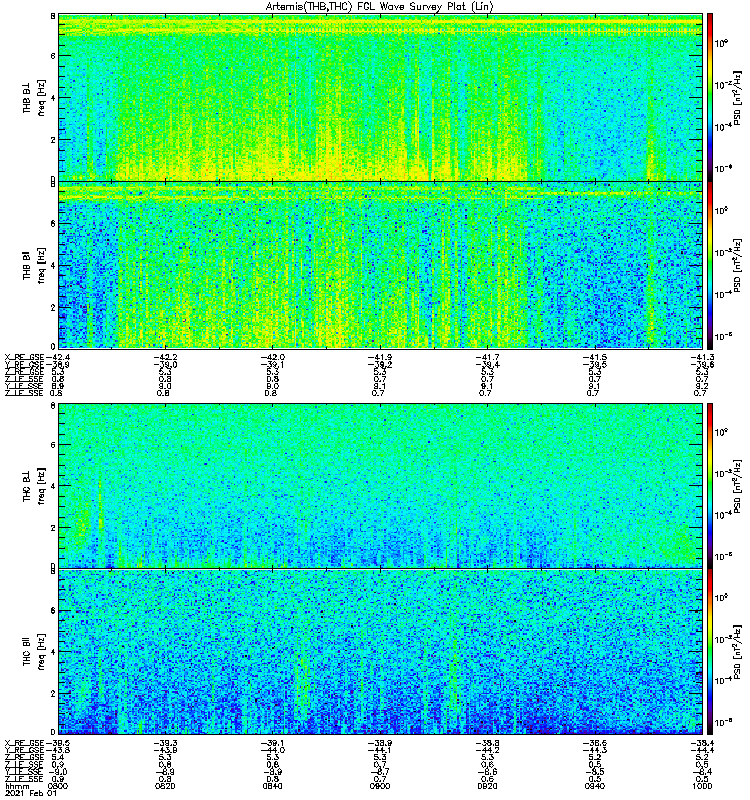This screenshot has height=800, width=750.
Task: Click the 'THC B⊥ freq [Hz]' axis label
Action: (34, 486)
